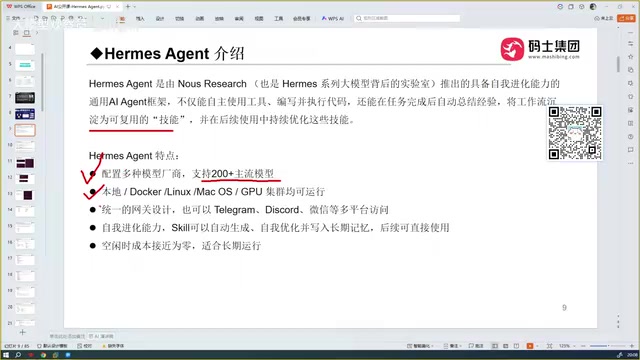The image size is (640, 360).
Task: Open Chrome from the taskbar
Action: coord(43,355)
